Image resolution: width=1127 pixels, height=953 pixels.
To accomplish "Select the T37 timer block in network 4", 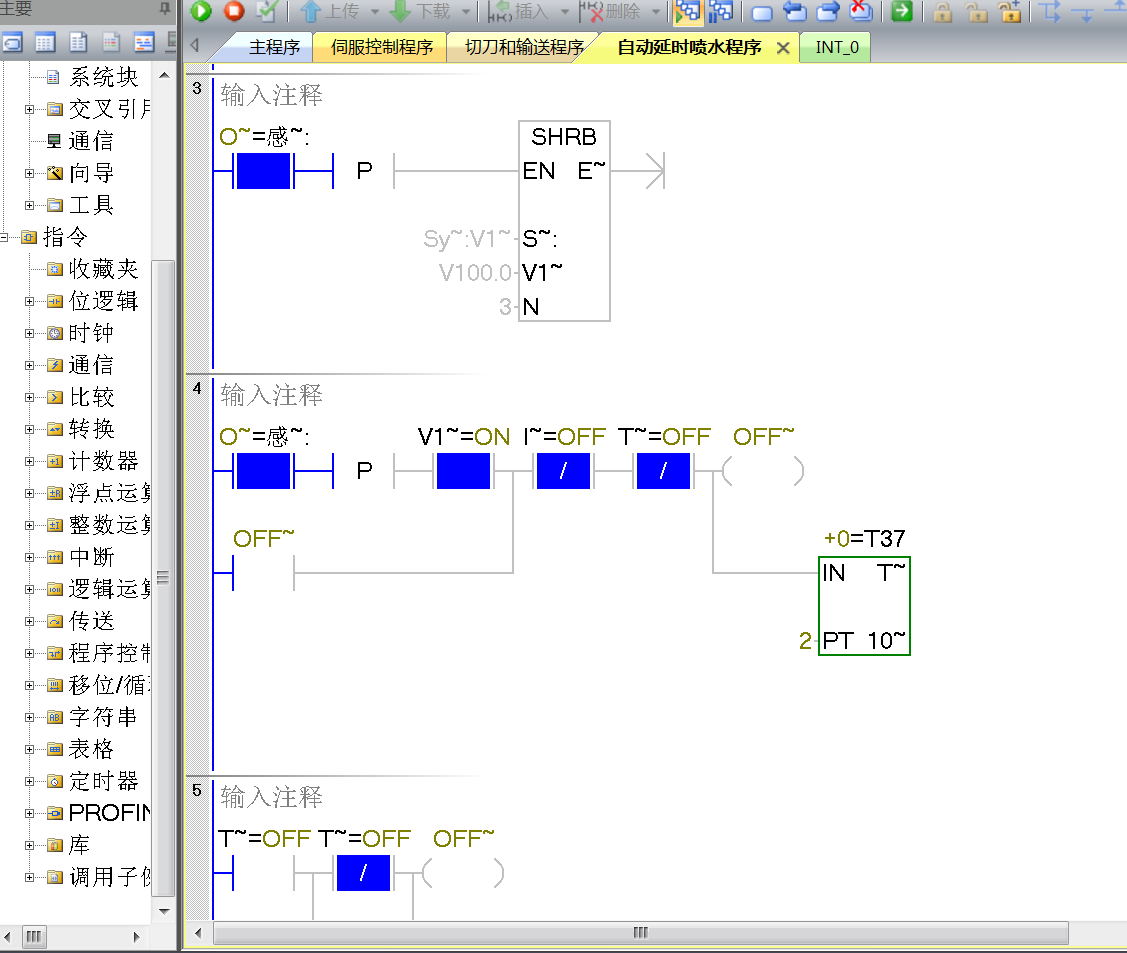I will click(x=864, y=605).
